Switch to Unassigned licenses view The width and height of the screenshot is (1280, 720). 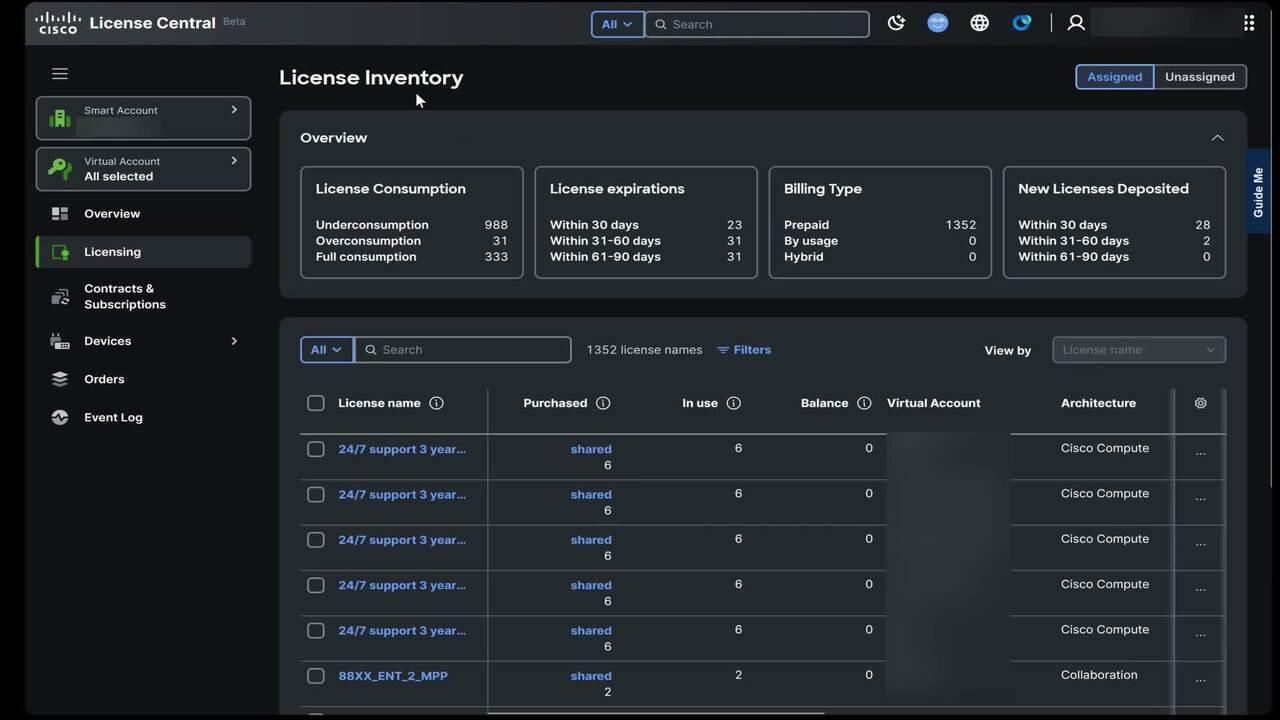coord(1200,77)
